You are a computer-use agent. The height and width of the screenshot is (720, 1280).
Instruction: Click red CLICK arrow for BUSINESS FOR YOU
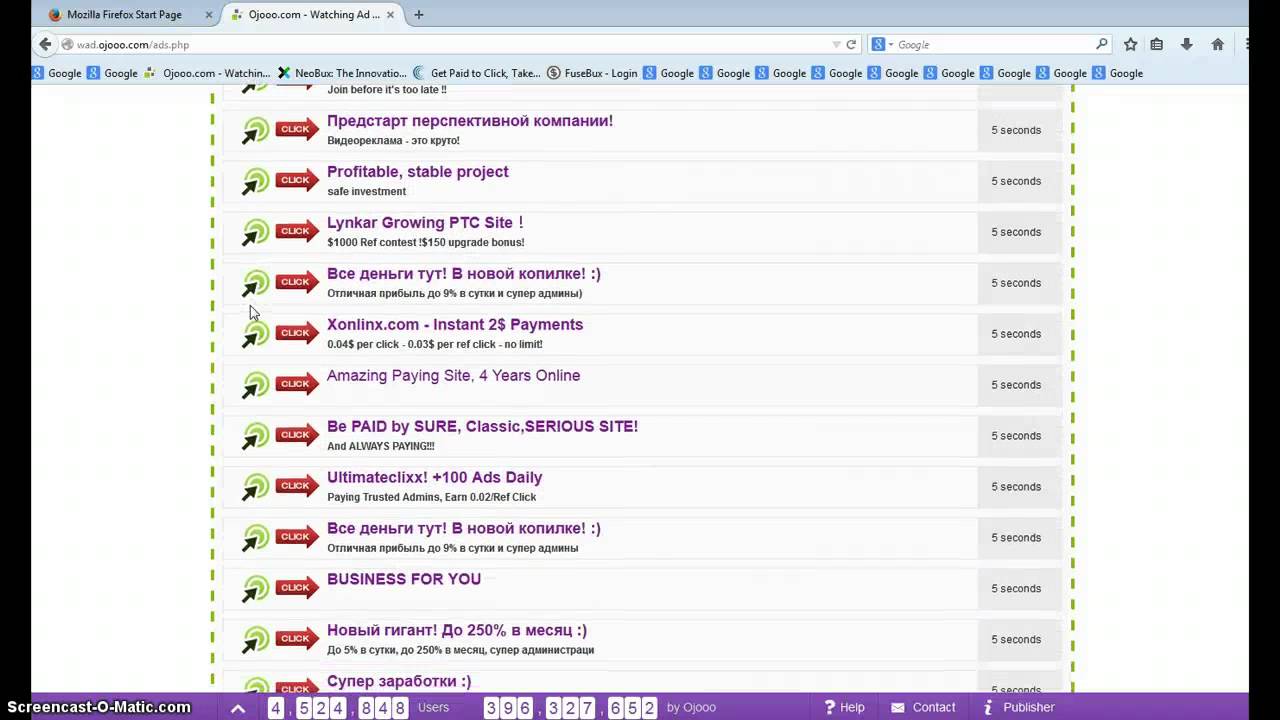tap(297, 588)
